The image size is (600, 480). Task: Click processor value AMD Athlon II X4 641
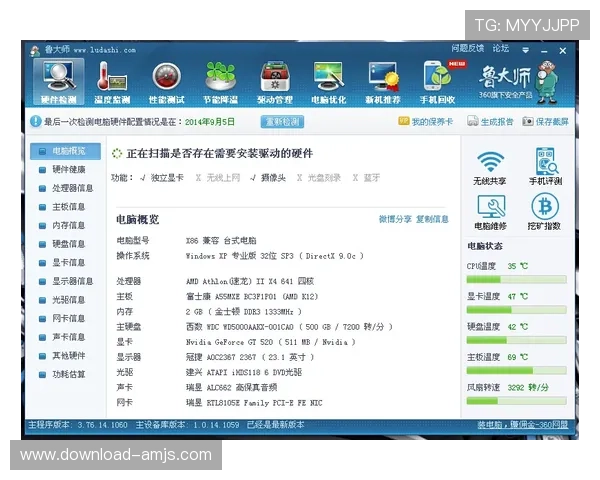[250, 281]
